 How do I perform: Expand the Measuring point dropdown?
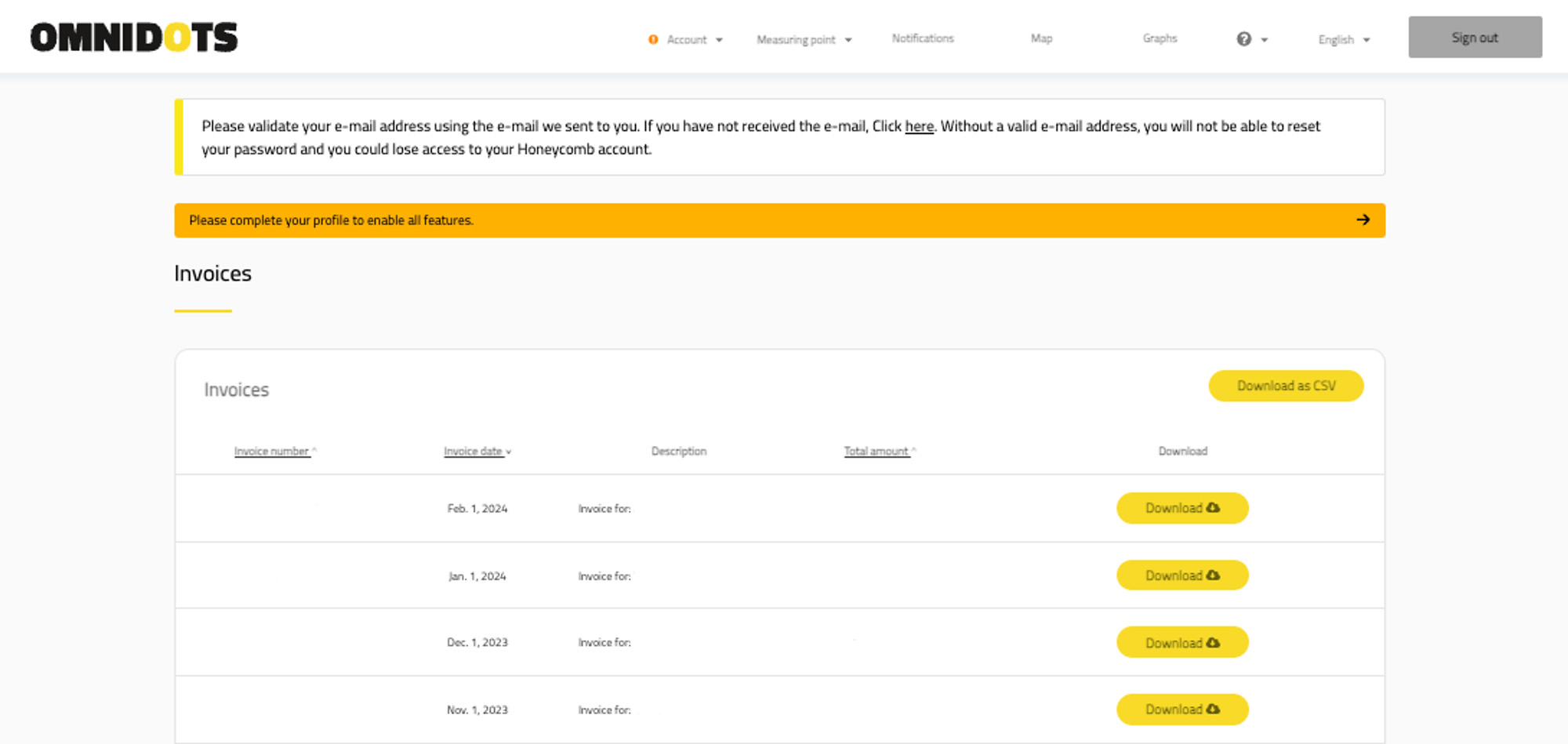804,39
